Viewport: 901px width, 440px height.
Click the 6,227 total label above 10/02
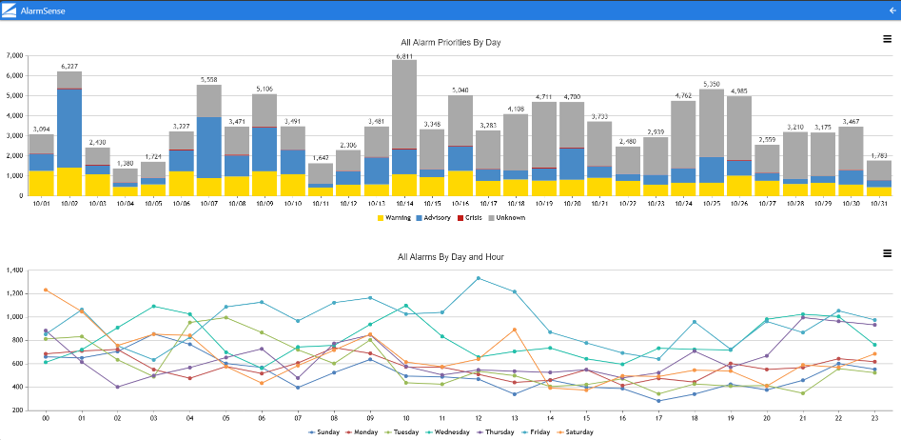[70, 67]
